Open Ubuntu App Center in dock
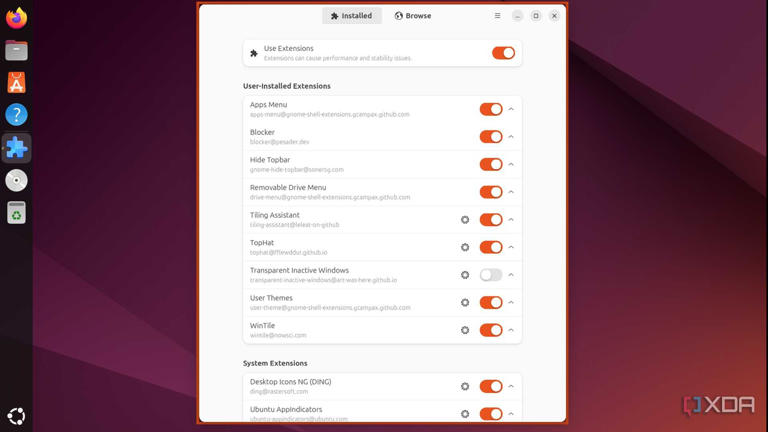 coord(16,83)
